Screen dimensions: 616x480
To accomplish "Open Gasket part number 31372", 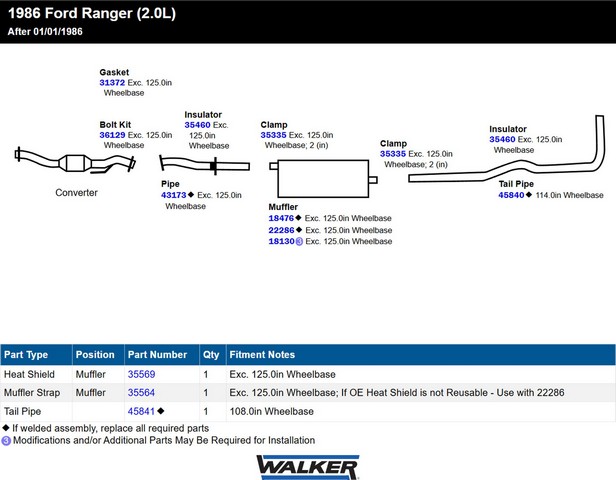I will pyautogui.click(x=112, y=82).
